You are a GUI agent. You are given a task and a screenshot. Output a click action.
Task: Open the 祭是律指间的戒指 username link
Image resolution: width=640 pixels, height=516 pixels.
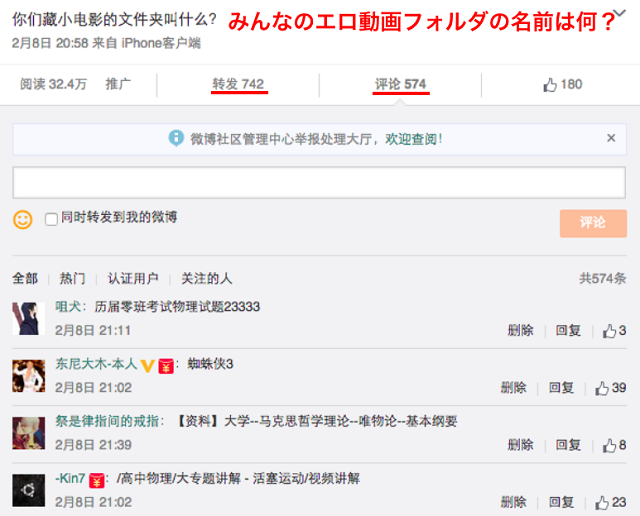coord(107,421)
